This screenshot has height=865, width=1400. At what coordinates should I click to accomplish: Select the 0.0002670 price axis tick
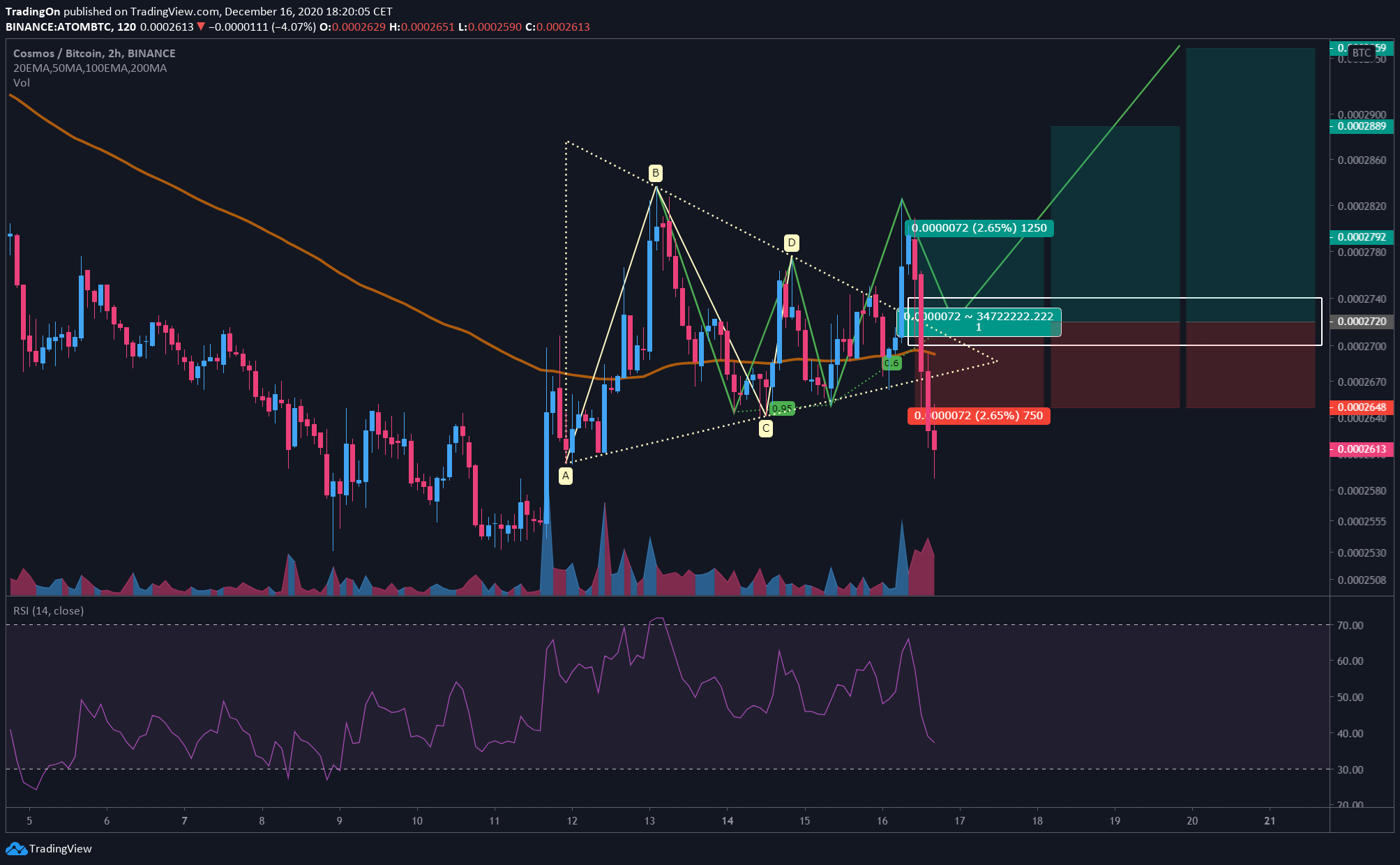coord(1362,382)
